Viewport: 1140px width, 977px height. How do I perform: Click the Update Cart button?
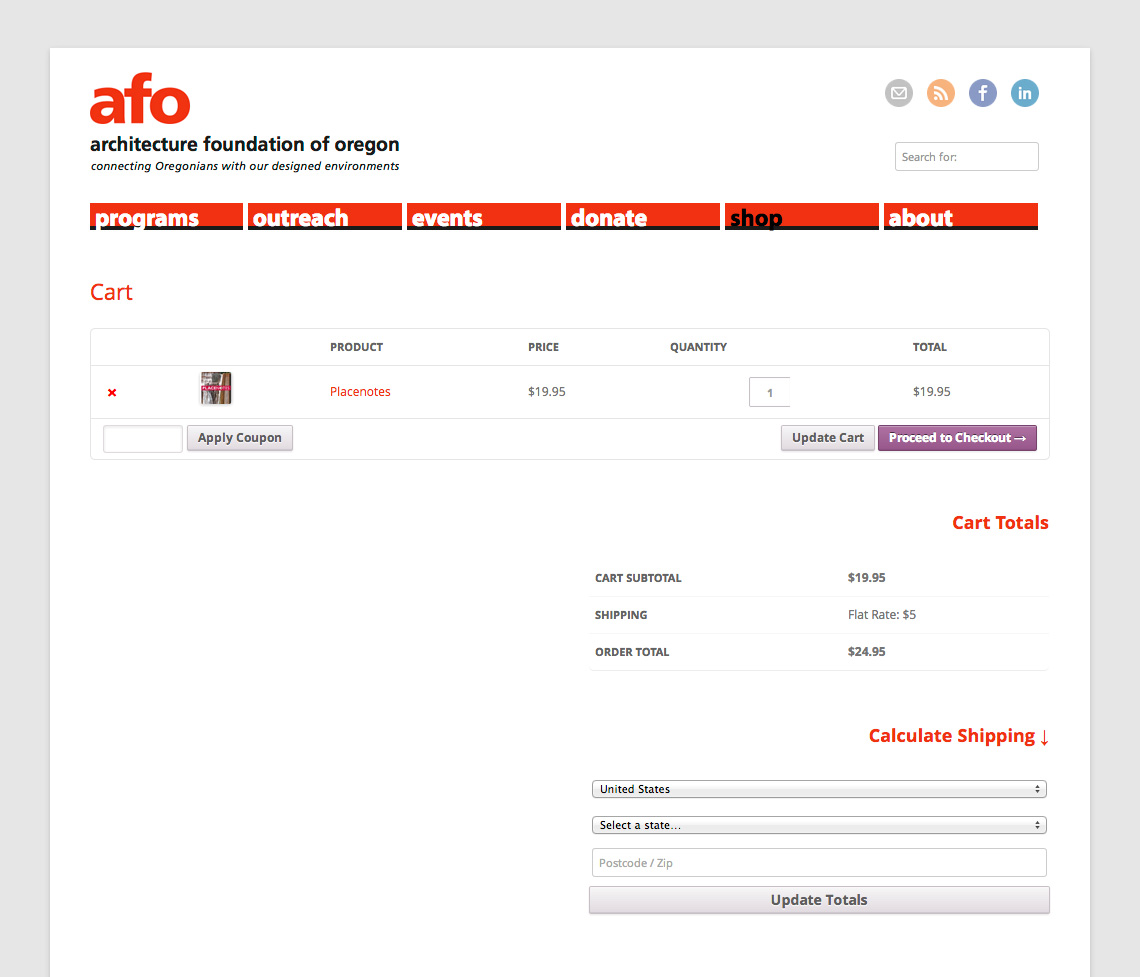[x=827, y=438]
